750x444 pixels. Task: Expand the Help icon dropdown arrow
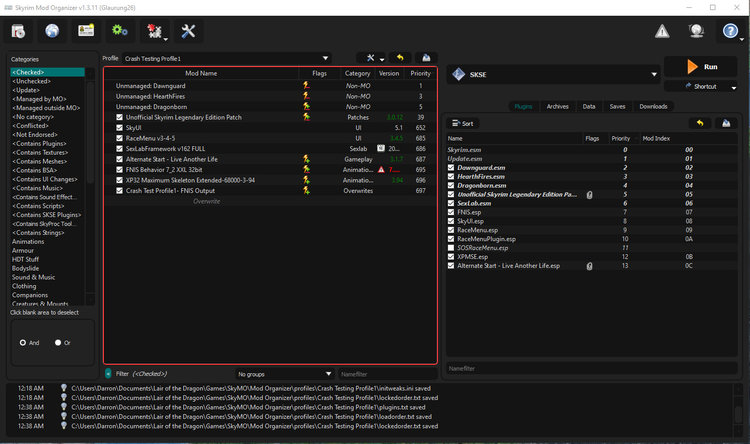pyautogui.click(x=741, y=39)
